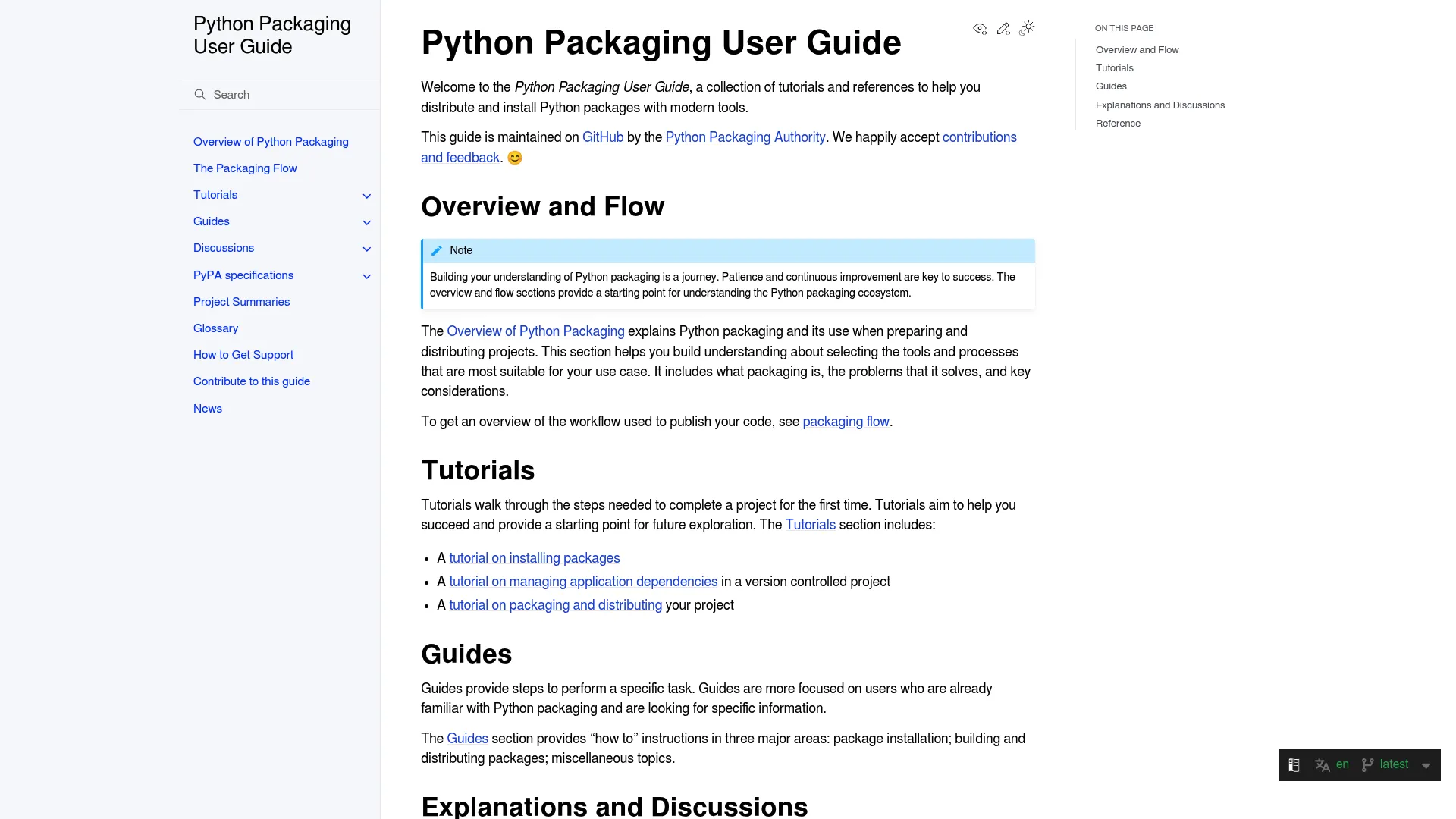Screen dimensions: 1456x819
Task: Select the 'en' language label
Action: [x=1342, y=764]
